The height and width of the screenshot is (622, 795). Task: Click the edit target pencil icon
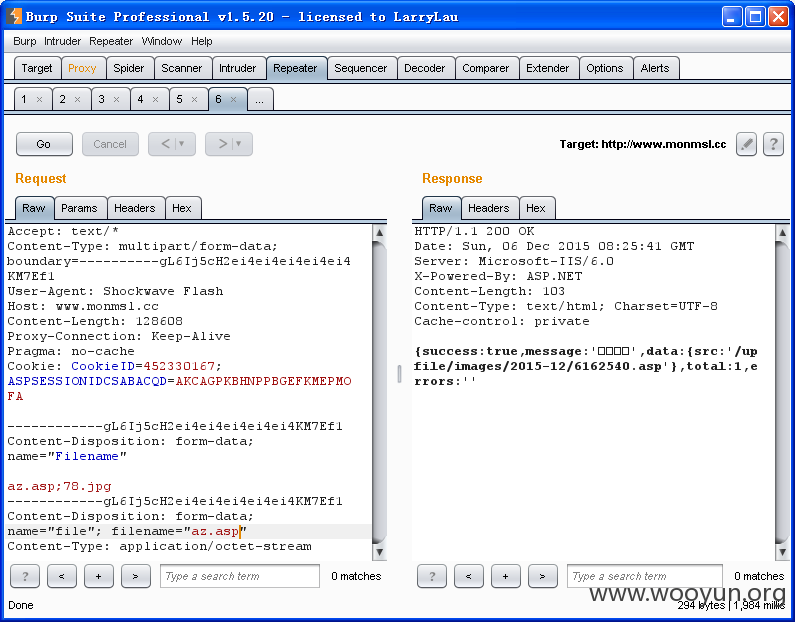[x=746, y=144]
